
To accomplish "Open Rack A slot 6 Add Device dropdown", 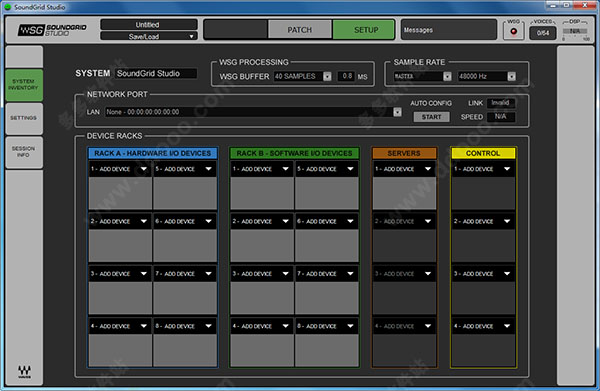I will coord(184,221).
